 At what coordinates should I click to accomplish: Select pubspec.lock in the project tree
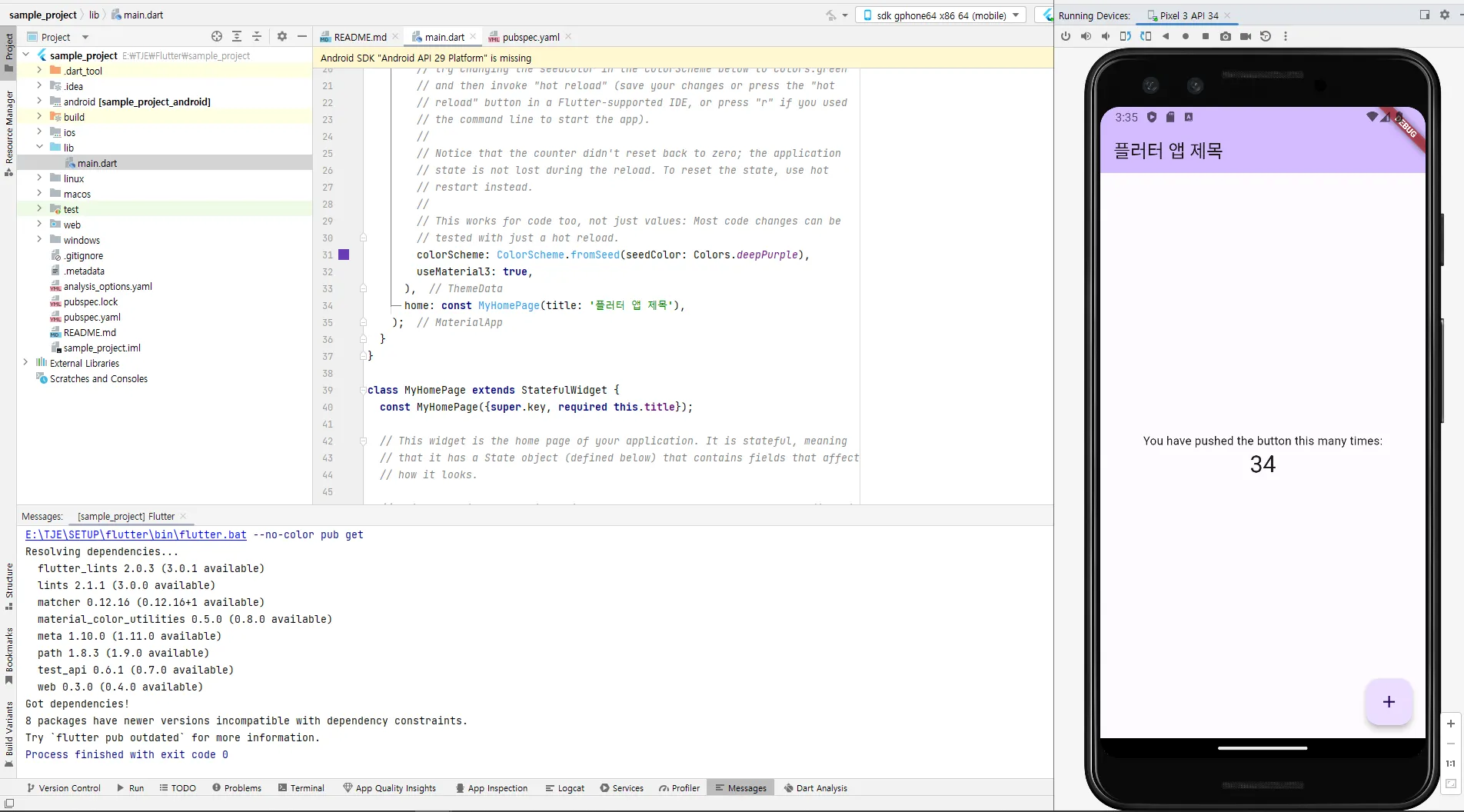(x=91, y=302)
